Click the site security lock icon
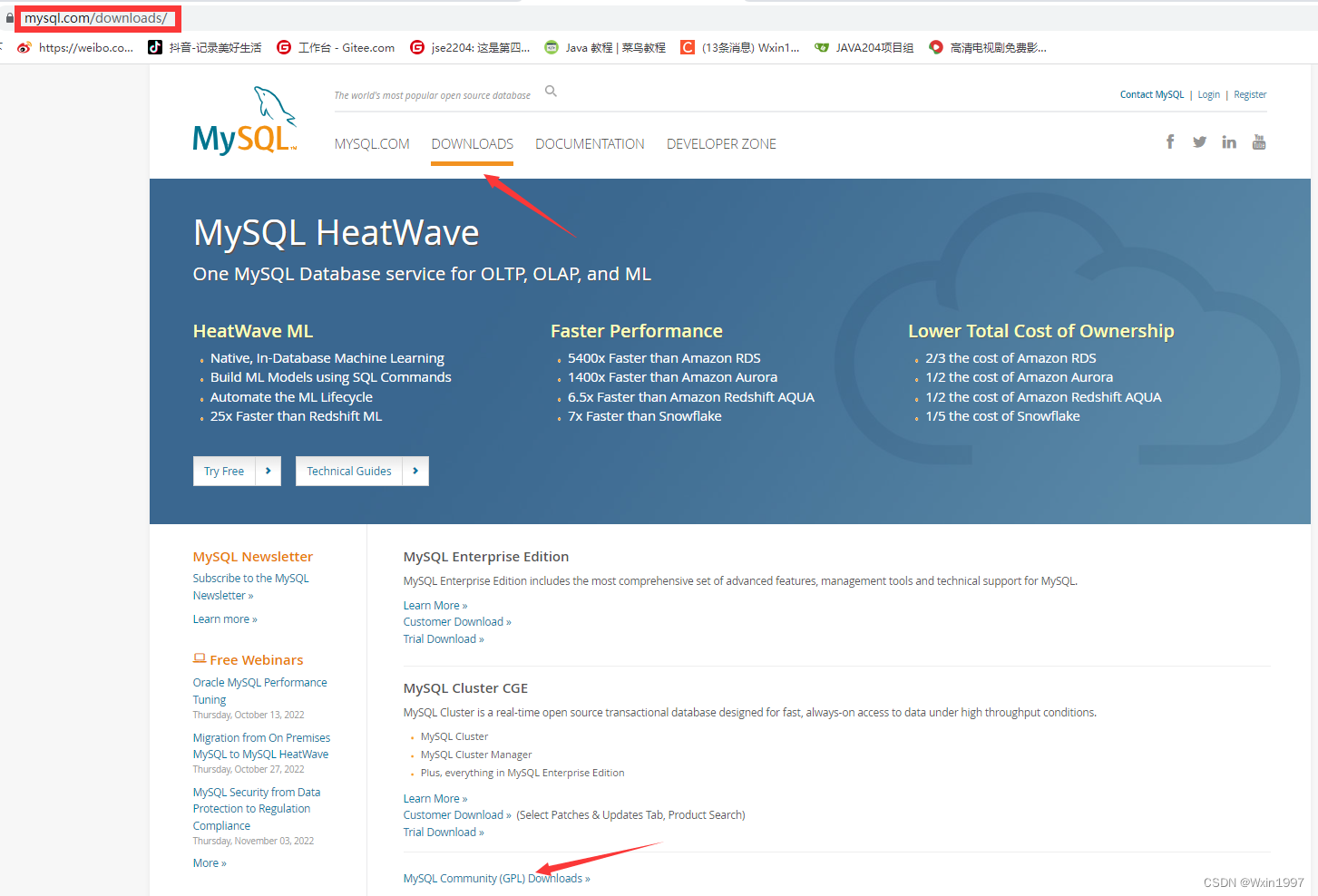The height and width of the screenshot is (896, 1318). click(x=9, y=17)
